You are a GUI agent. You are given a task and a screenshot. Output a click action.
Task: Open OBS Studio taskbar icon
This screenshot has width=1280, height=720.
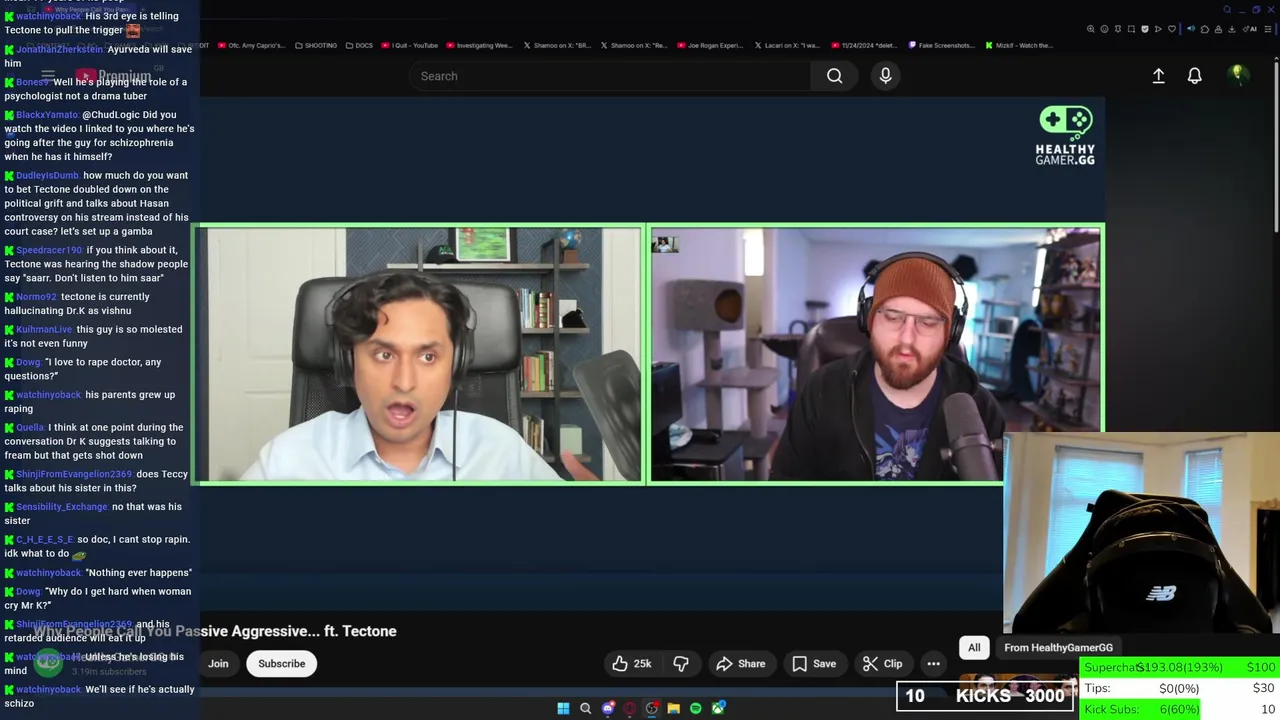click(652, 708)
